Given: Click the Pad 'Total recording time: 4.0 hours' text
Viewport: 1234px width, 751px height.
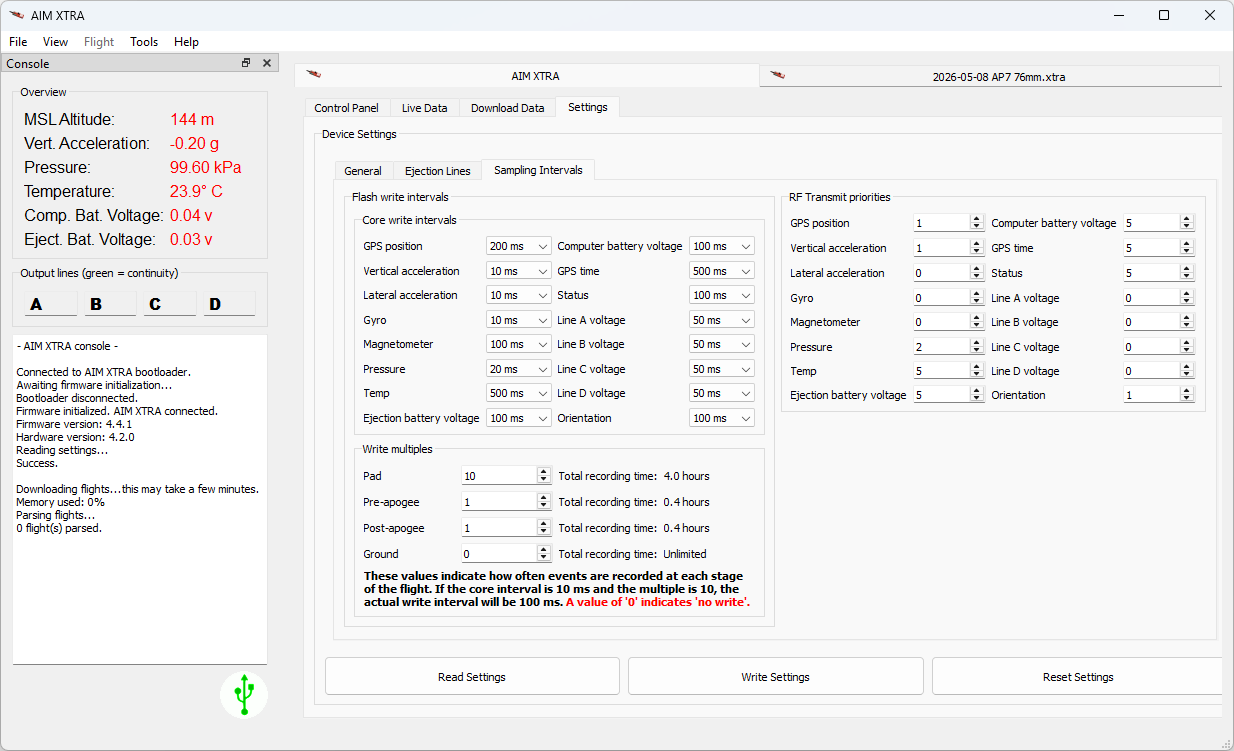Looking at the screenshot, I should point(634,476).
